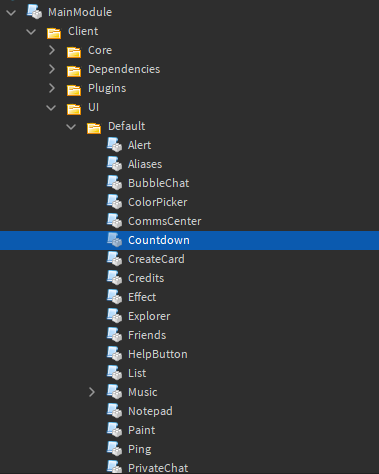Select the highlighted Countdown item text
The height and width of the screenshot is (474, 379).
159,240
